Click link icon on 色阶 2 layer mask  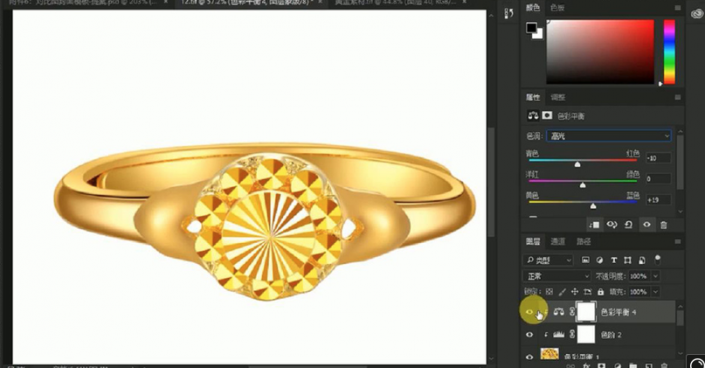pos(572,334)
